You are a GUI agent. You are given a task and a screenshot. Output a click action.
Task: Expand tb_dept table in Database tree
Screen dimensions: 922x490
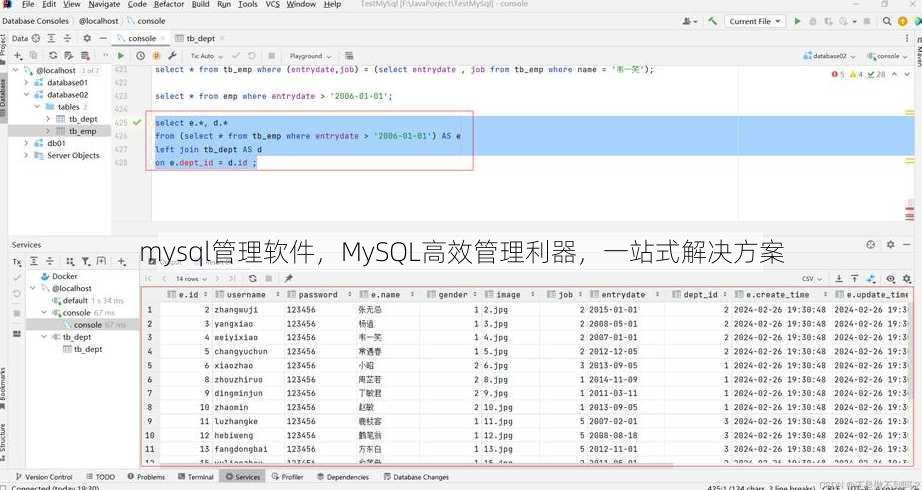tap(48, 119)
